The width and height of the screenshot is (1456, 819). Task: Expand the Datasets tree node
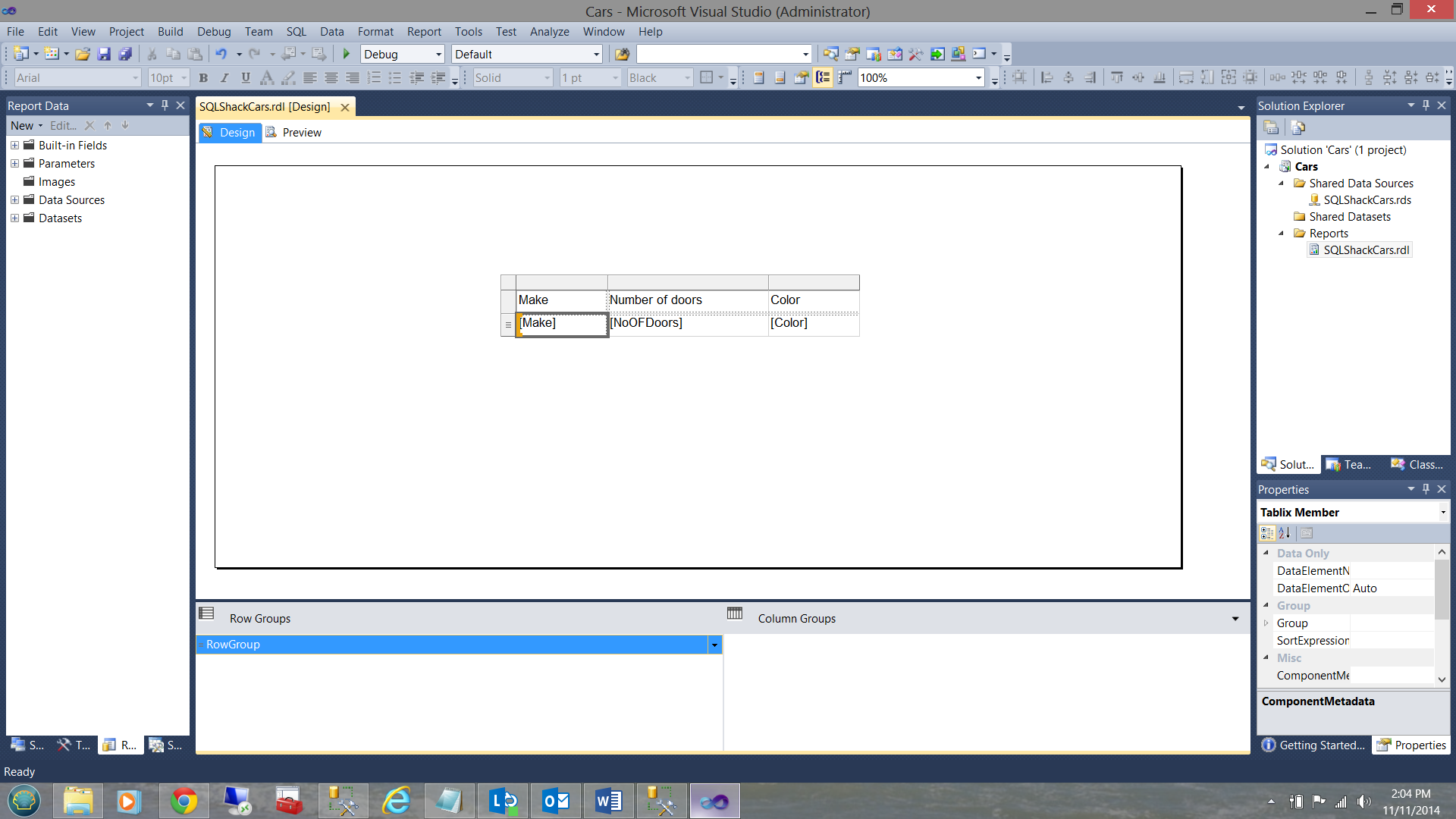coord(14,218)
